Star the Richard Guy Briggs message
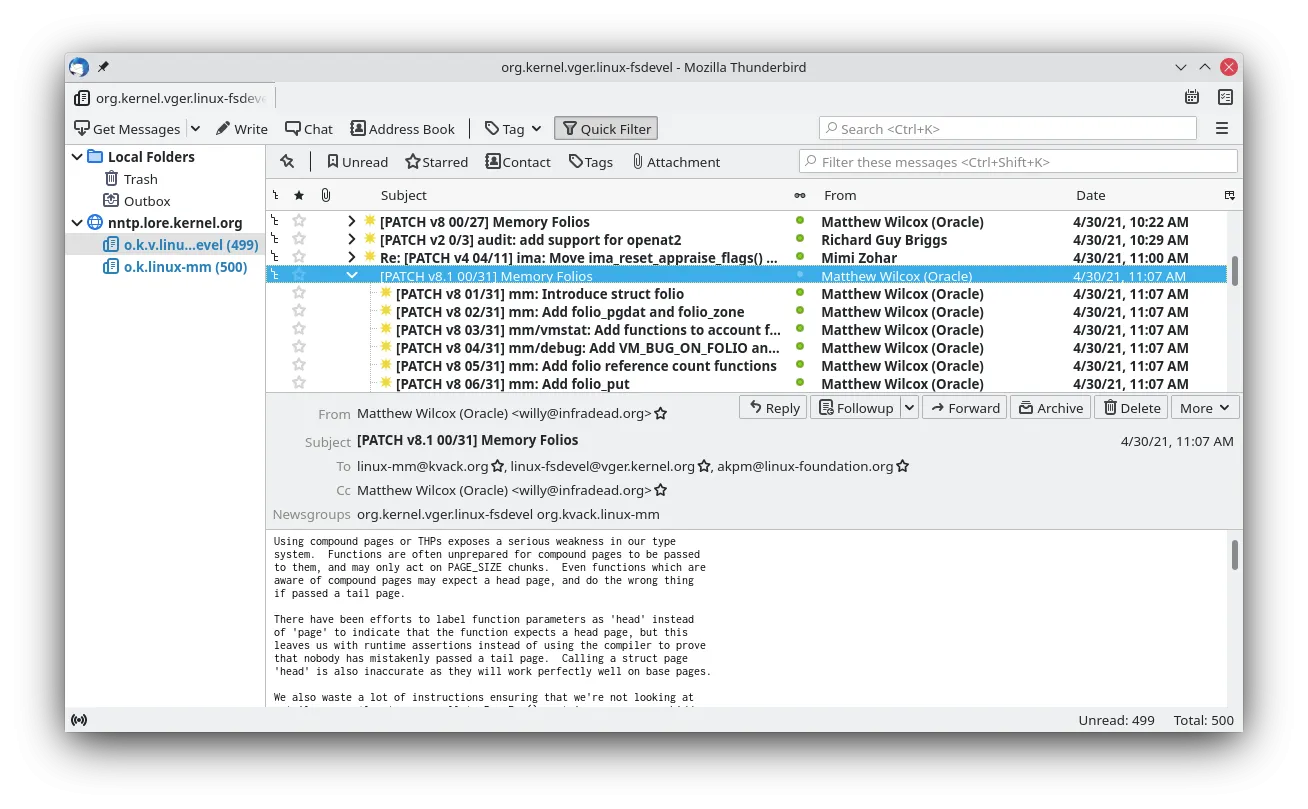This screenshot has height=809, width=1308. 298,239
